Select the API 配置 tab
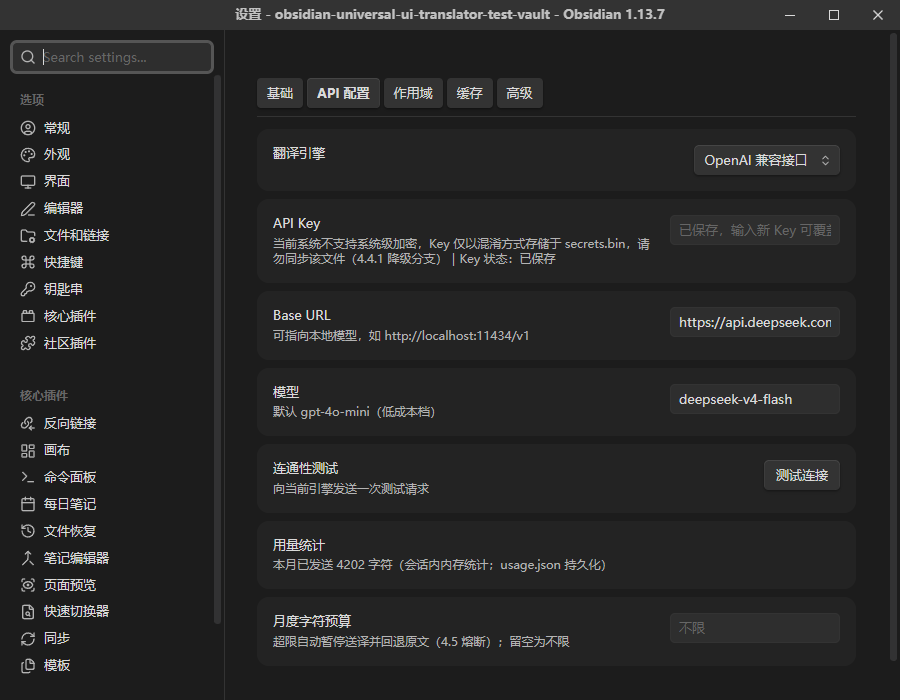The image size is (900, 700). pyautogui.click(x=343, y=93)
